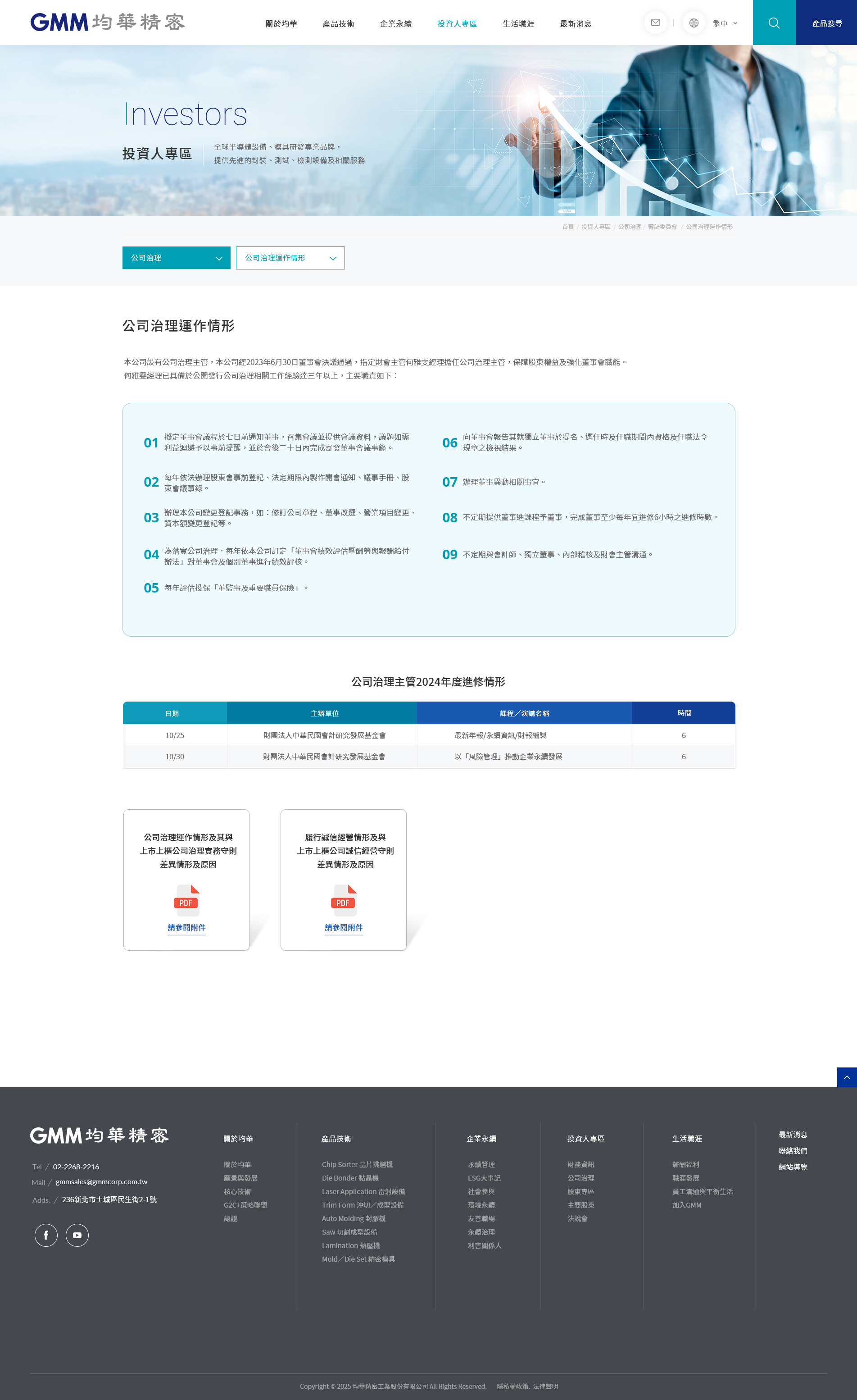
Task: Open the 繁中 language selector
Action: click(725, 23)
